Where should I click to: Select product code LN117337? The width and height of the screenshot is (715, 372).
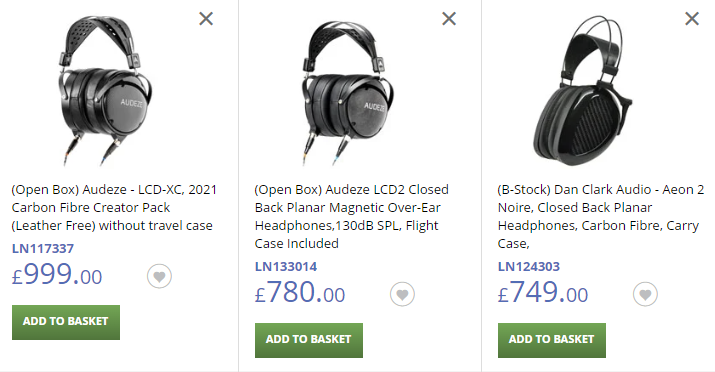coord(43,248)
